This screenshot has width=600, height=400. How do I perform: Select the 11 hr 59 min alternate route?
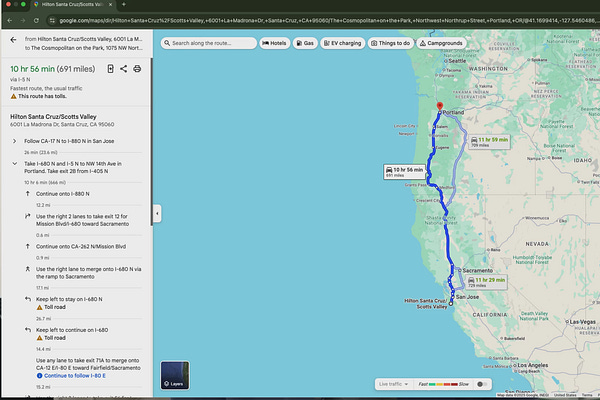(x=489, y=142)
